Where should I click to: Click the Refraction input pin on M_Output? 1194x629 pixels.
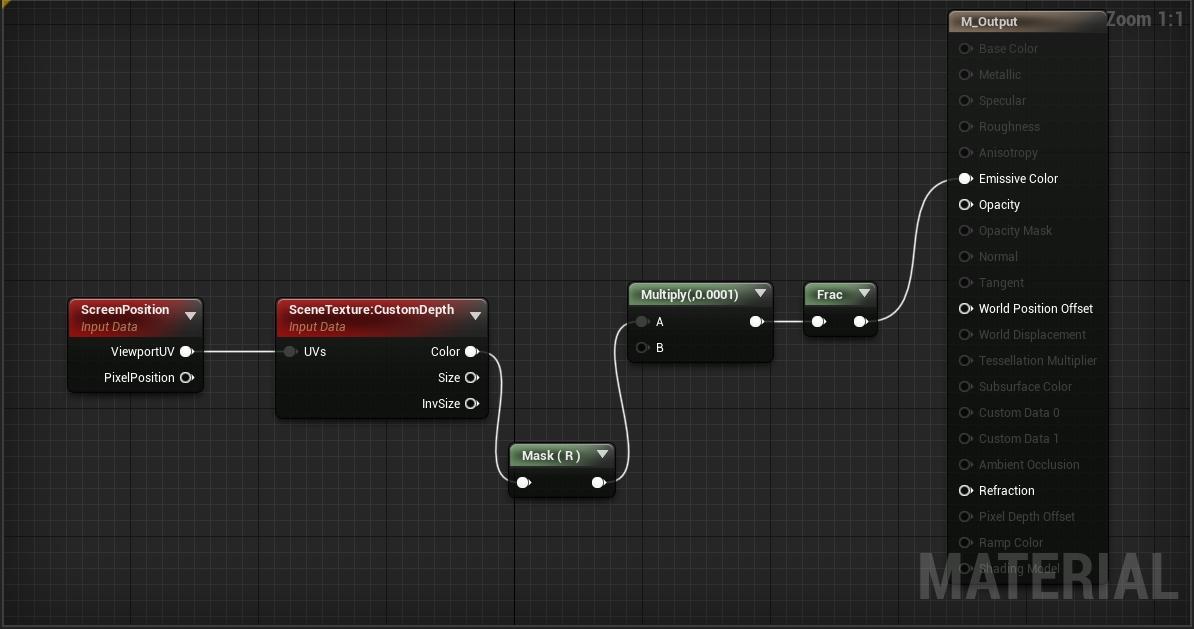coord(965,490)
